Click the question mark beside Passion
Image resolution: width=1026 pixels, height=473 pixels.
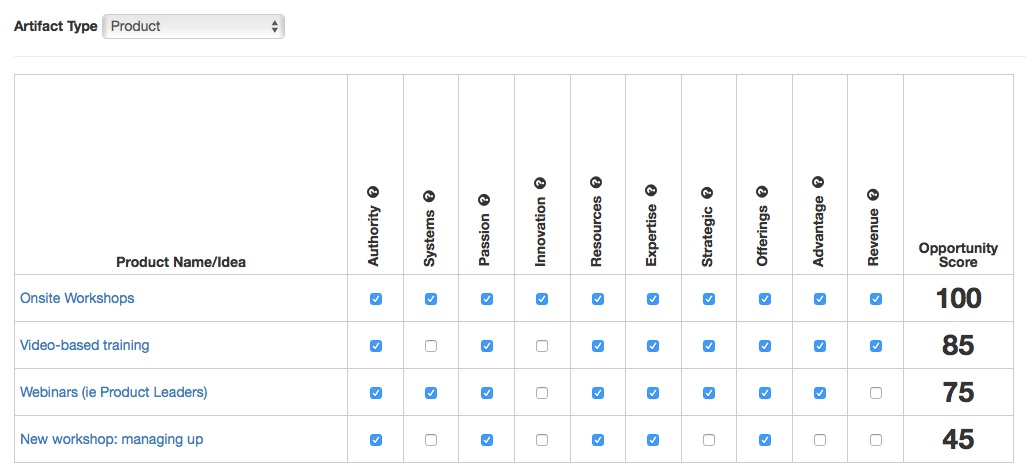click(x=485, y=200)
